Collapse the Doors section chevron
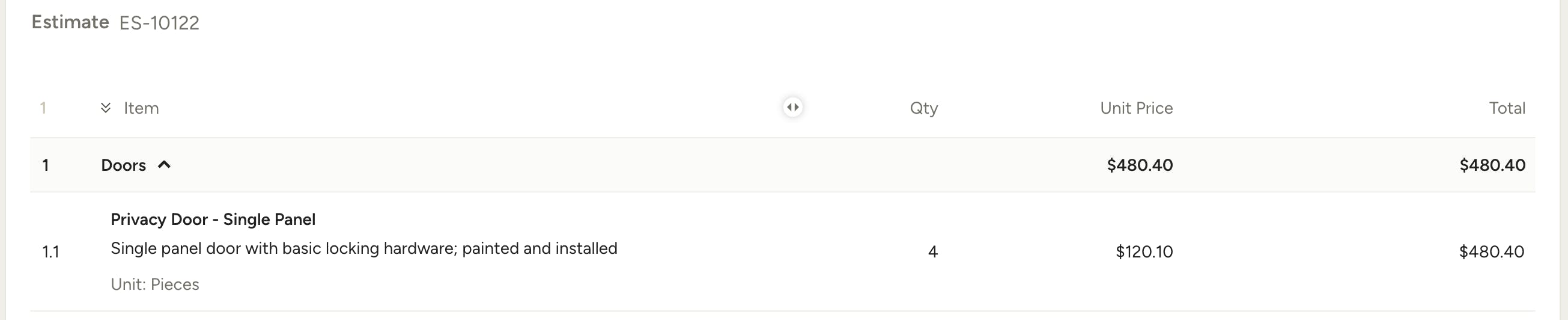 165,165
